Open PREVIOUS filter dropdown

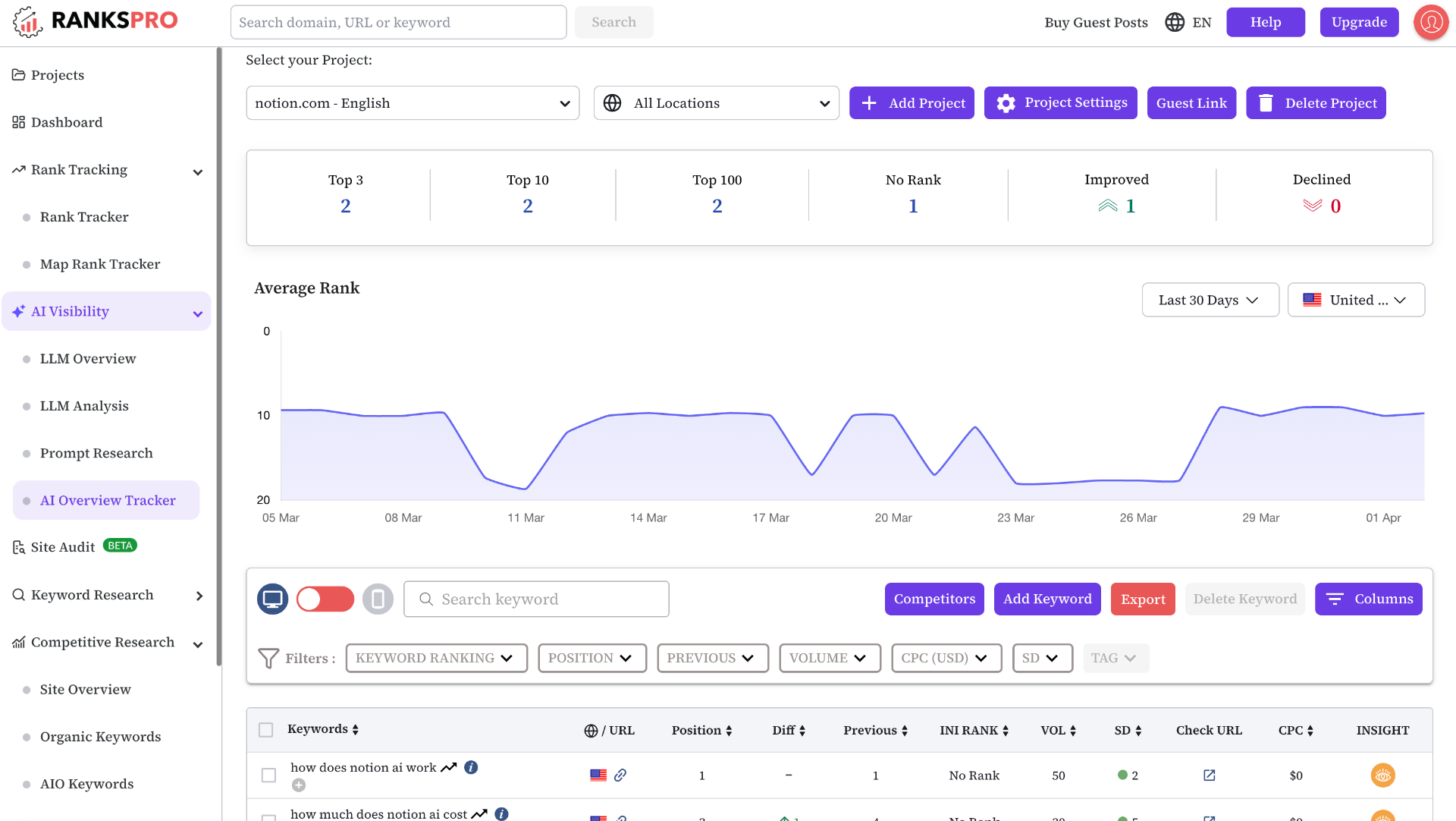[x=713, y=658]
